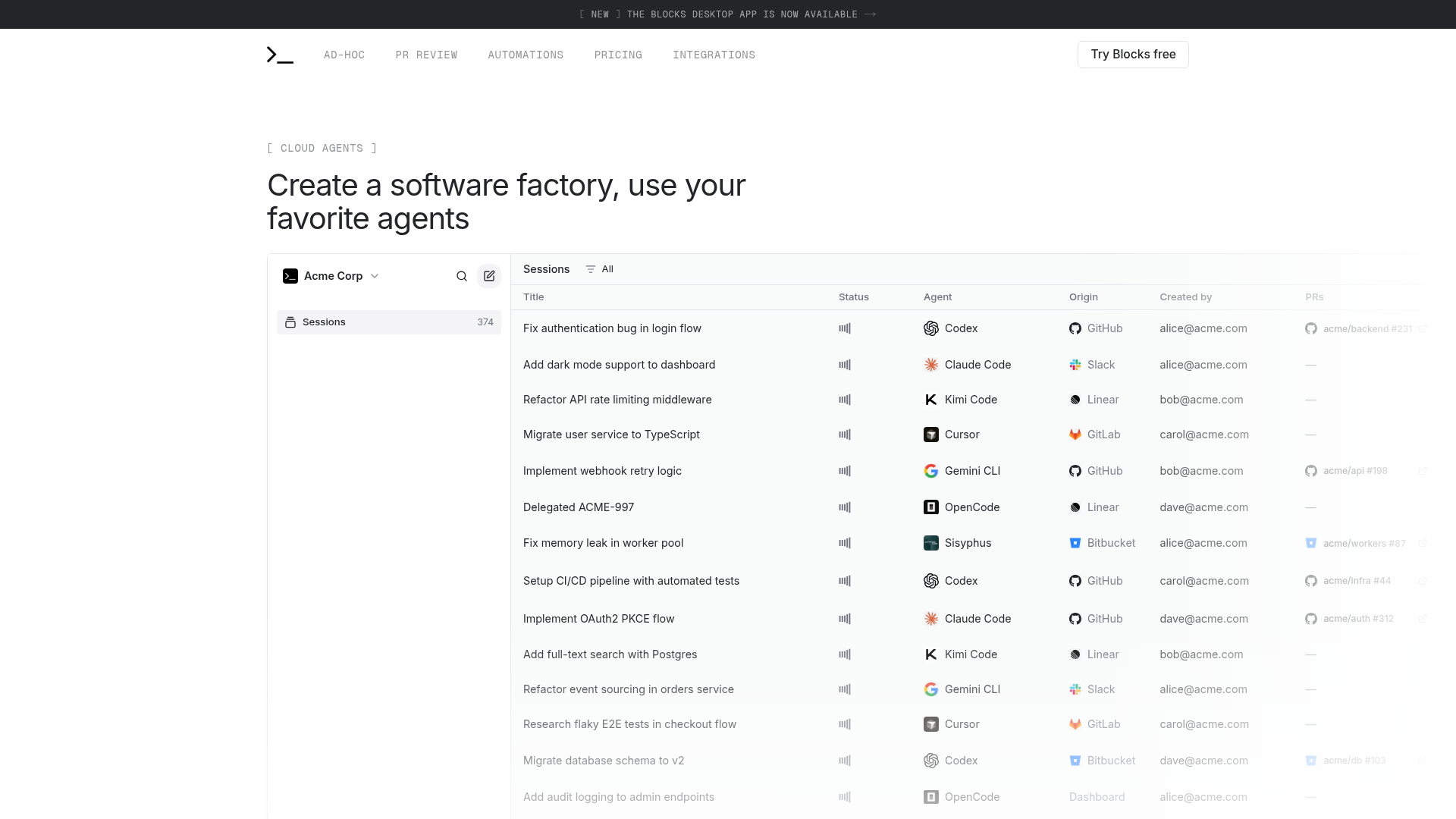
Task: Click the Status column header
Action: point(854,297)
